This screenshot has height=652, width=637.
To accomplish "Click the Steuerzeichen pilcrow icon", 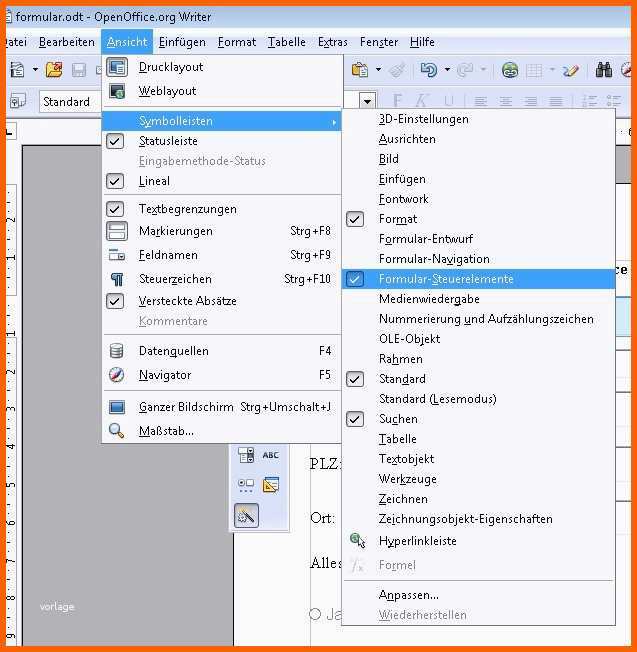I will click(117, 279).
